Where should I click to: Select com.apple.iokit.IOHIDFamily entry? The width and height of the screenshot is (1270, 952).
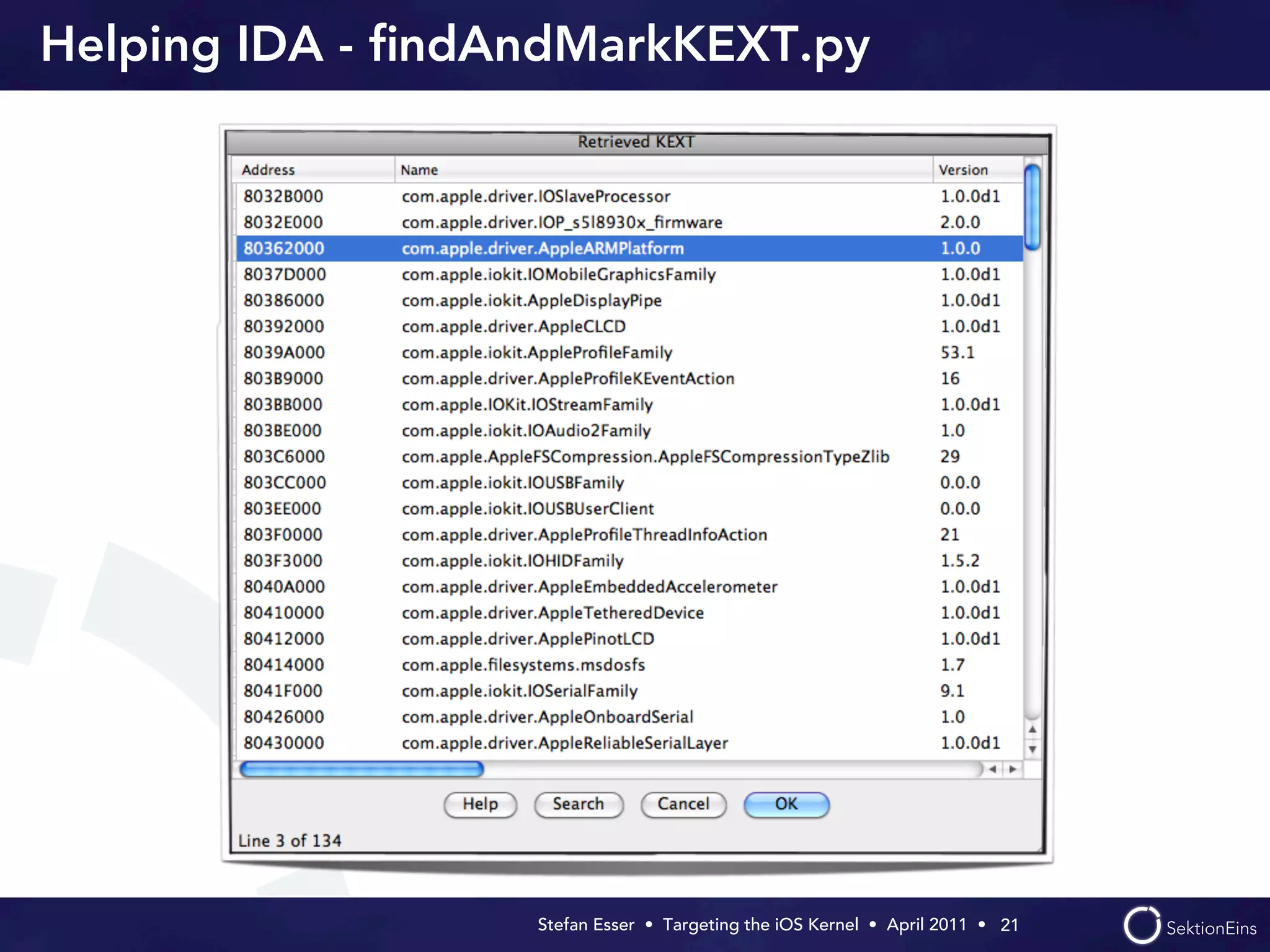629,561
